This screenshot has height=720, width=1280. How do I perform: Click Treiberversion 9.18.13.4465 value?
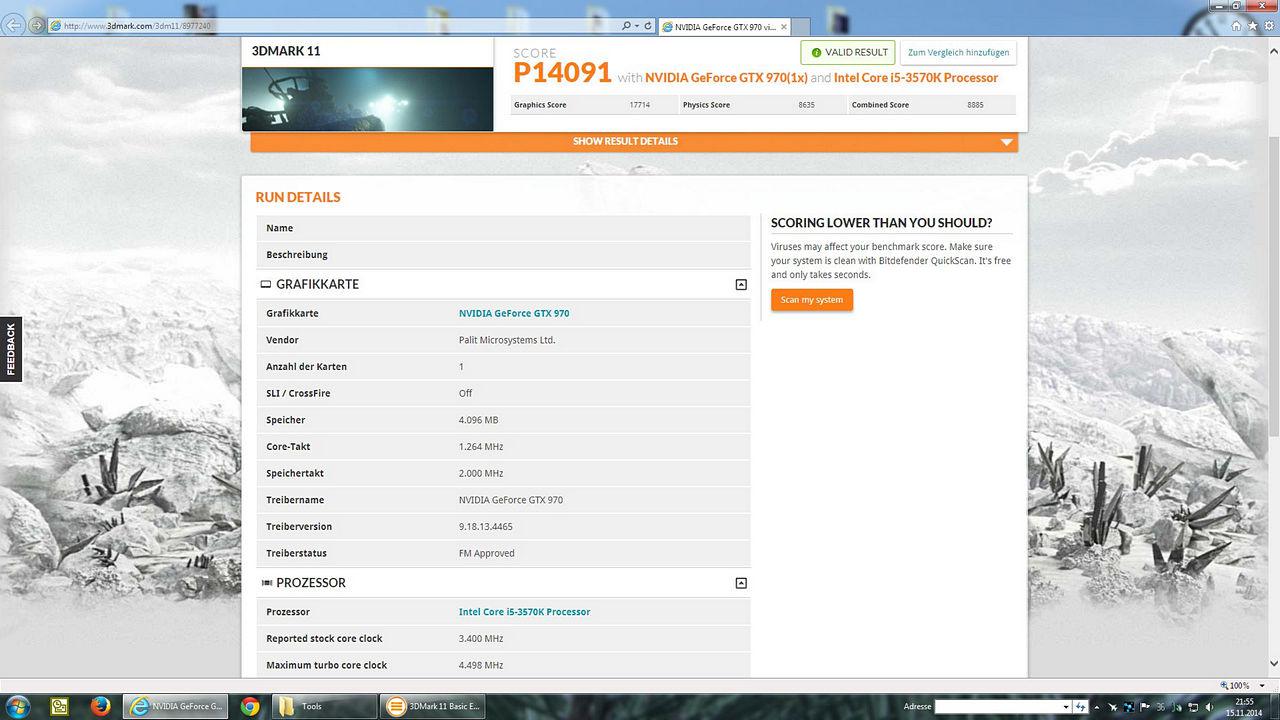[486, 526]
